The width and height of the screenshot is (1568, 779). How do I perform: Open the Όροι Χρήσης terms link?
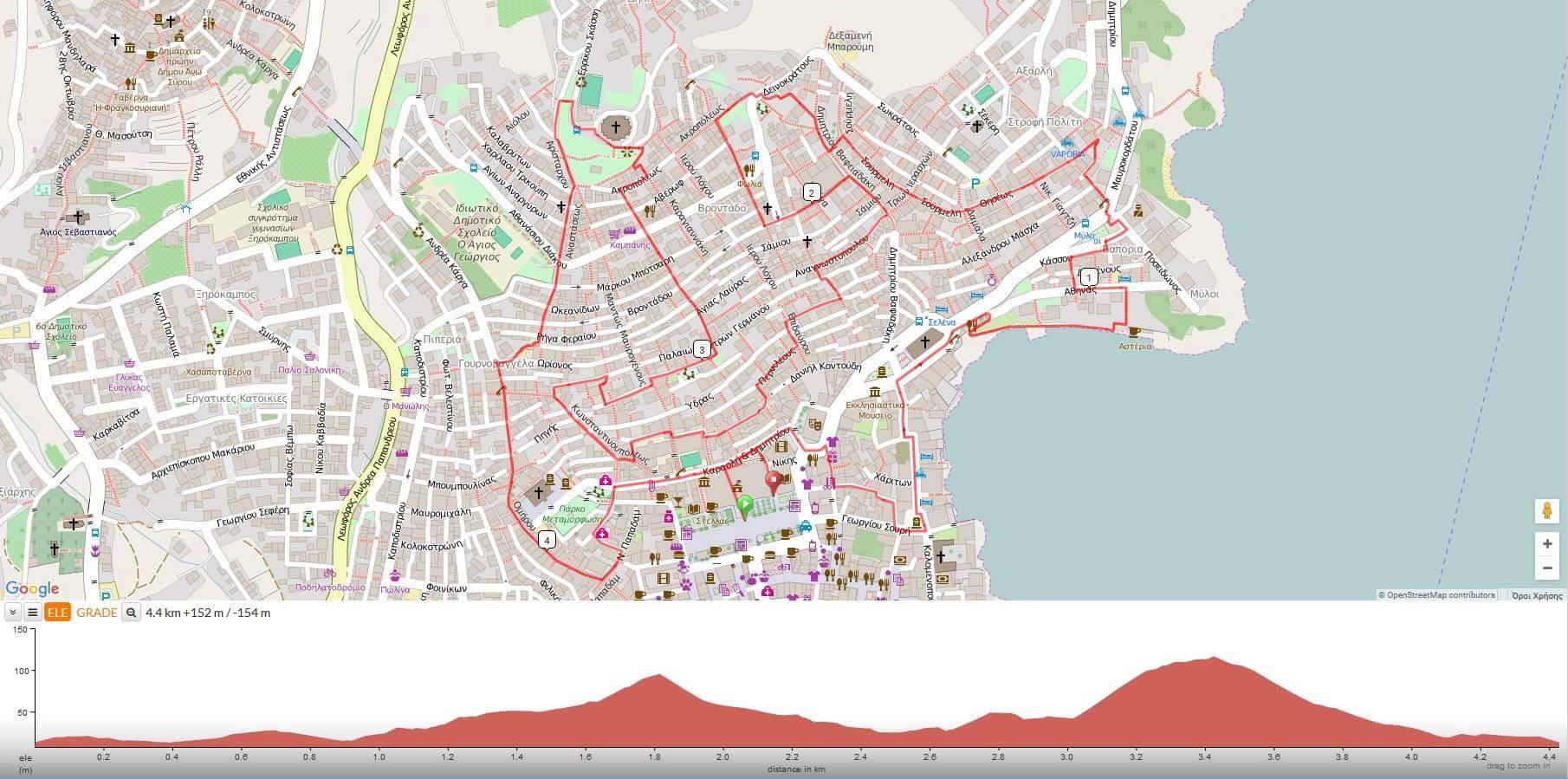pos(1536,595)
